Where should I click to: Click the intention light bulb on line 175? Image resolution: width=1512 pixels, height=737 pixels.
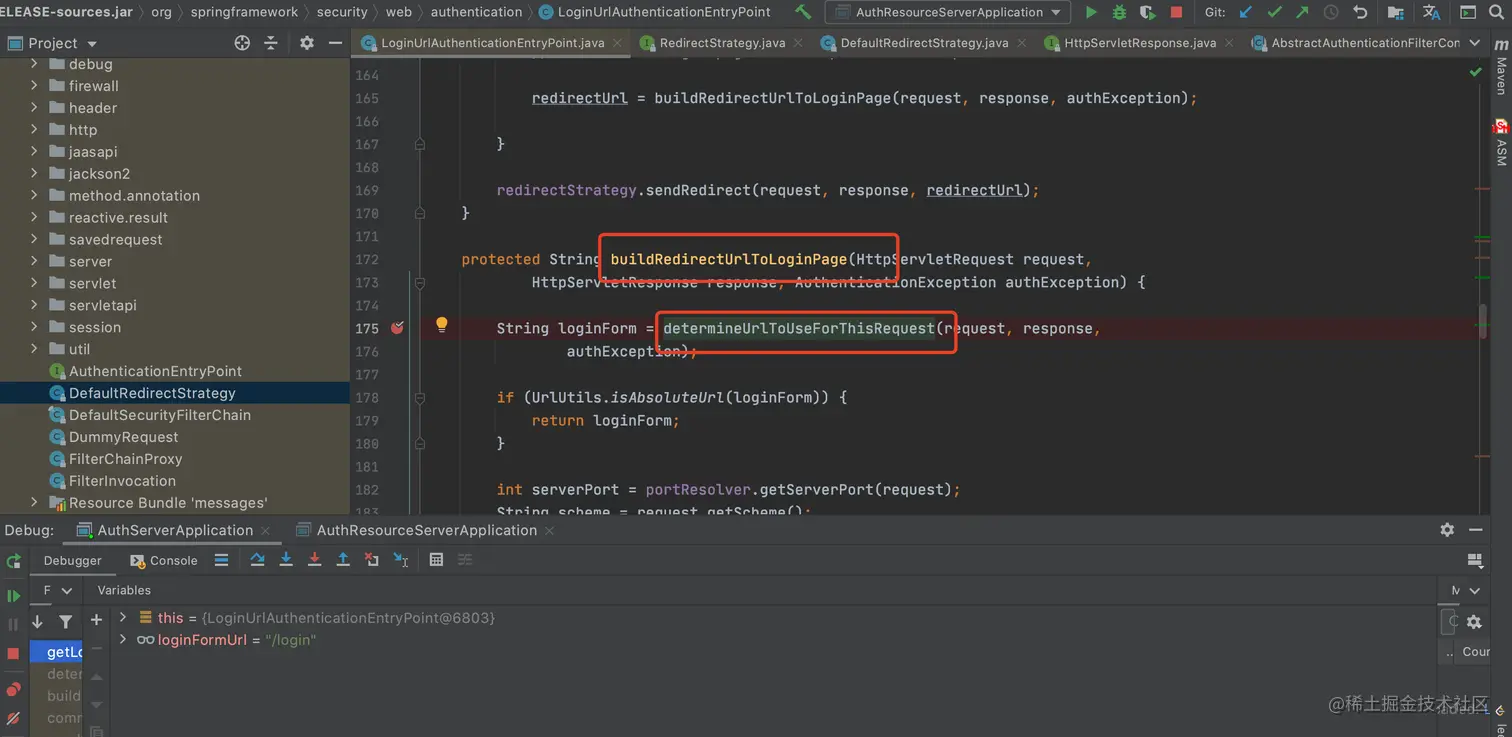click(x=441, y=325)
